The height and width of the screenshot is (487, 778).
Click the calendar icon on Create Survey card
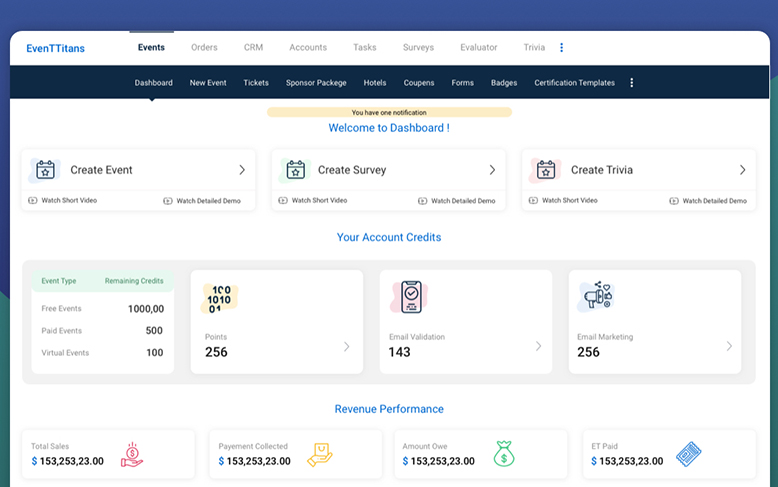click(x=294, y=170)
